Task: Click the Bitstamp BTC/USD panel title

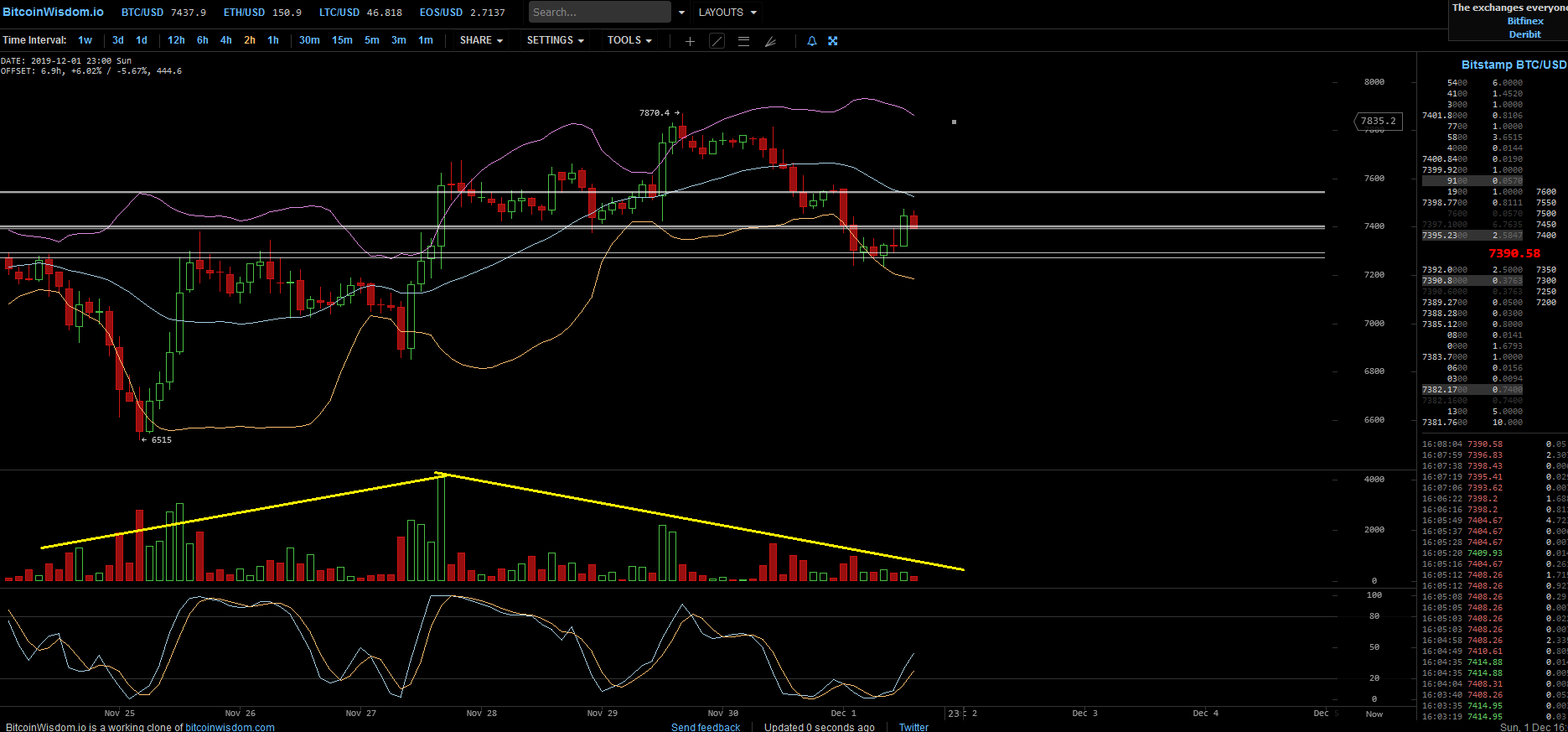Action: pos(1514,65)
